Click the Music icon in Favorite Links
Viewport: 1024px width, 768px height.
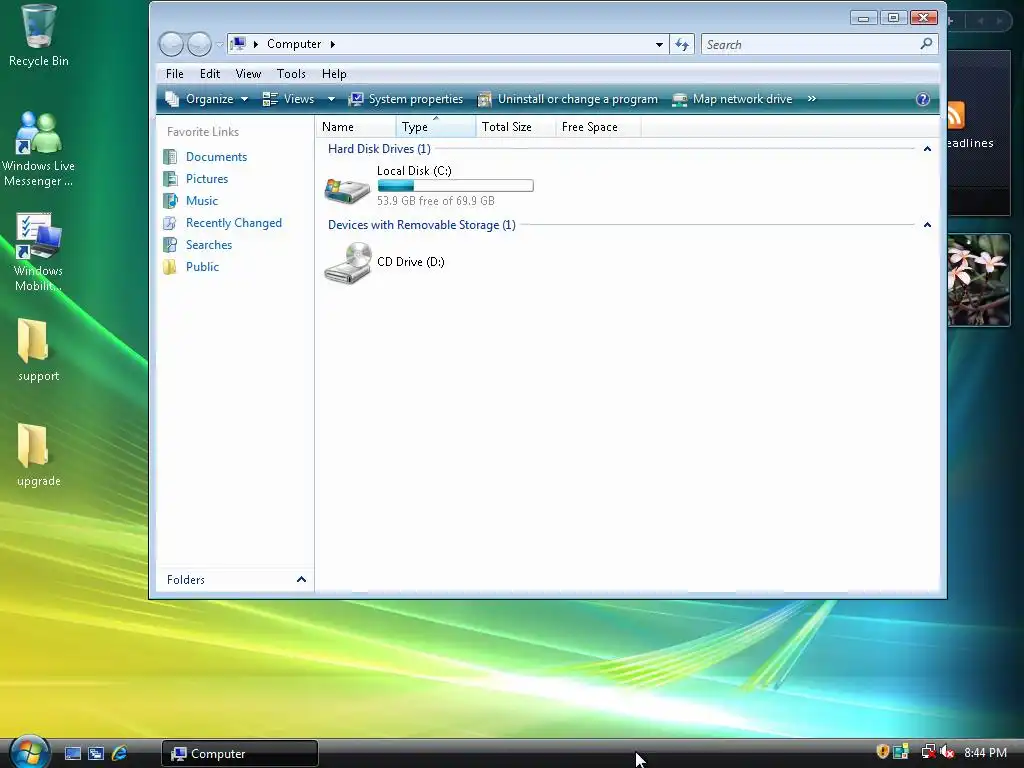tap(170, 200)
